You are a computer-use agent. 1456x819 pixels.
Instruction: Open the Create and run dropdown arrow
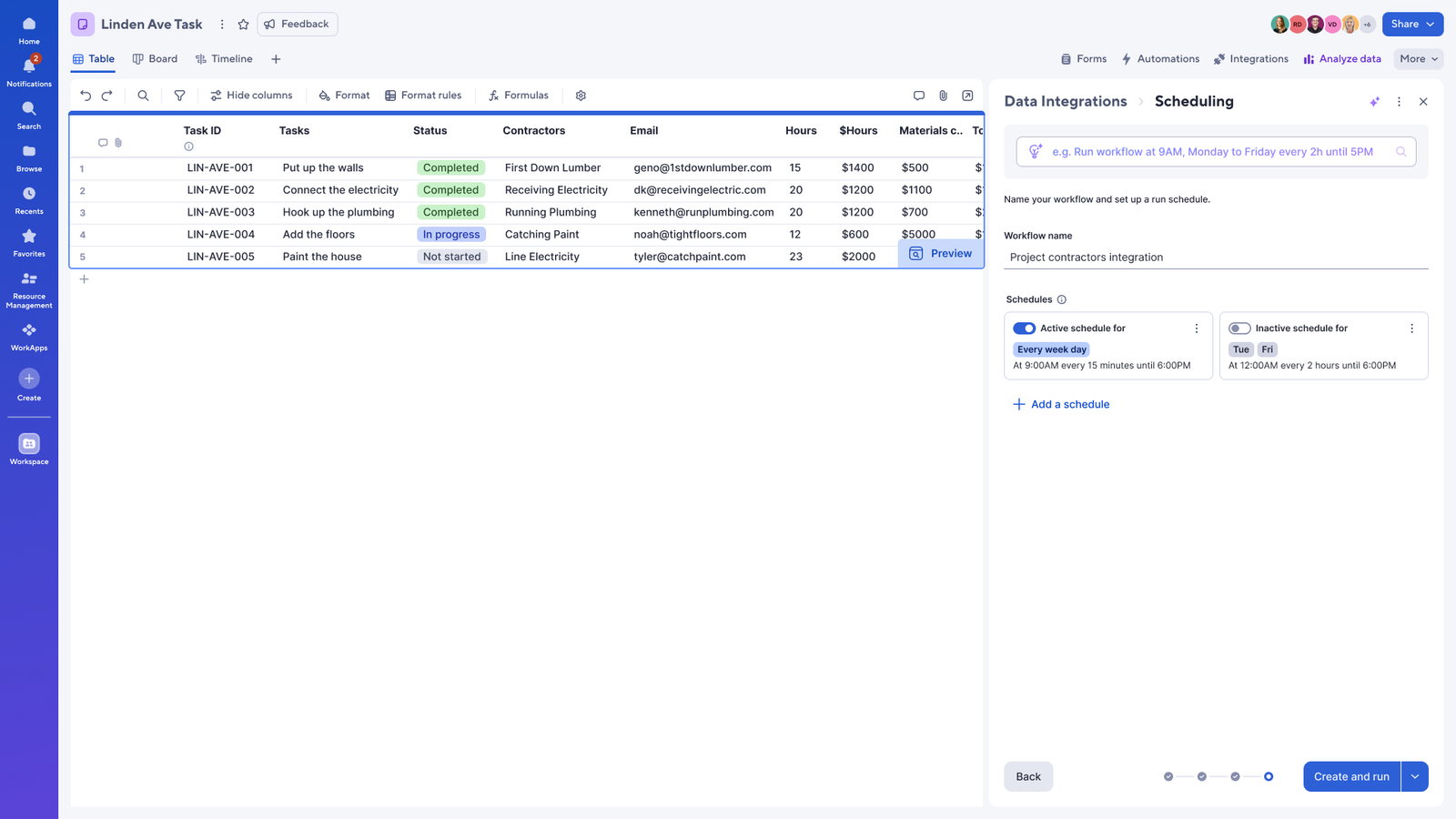point(1414,776)
